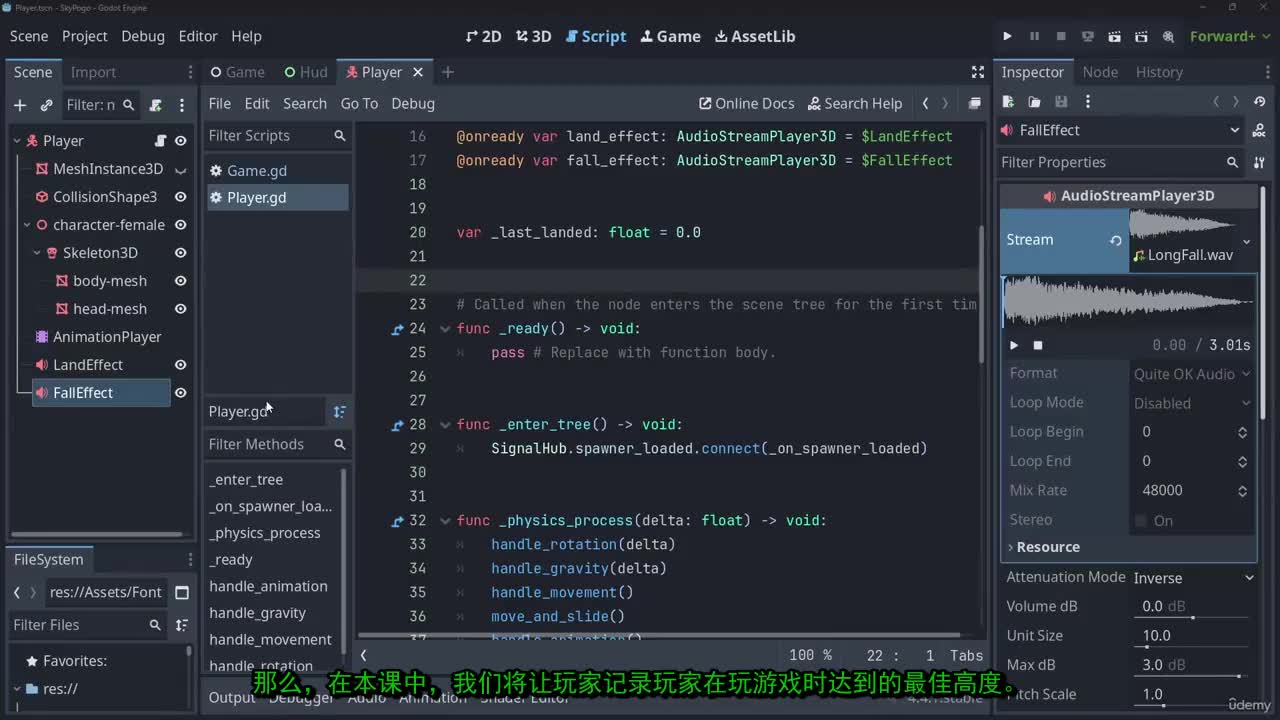This screenshot has height=720, width=1280.
Task: Open the Stream resource dropdown arrow
Action: tap(1246, 241)
